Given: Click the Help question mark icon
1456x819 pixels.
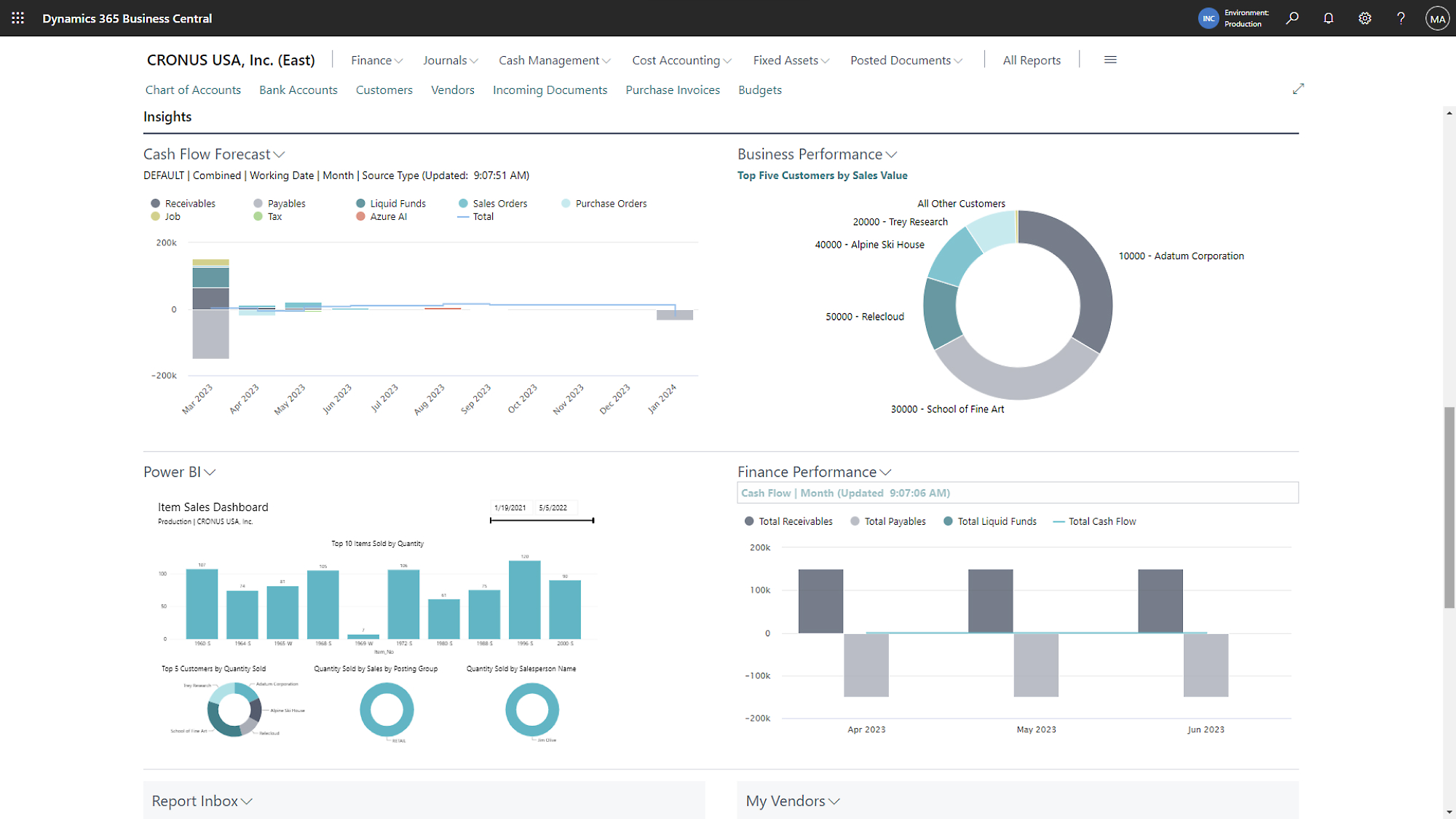Looking at the screenshot, I should [x=1401, y=18].
